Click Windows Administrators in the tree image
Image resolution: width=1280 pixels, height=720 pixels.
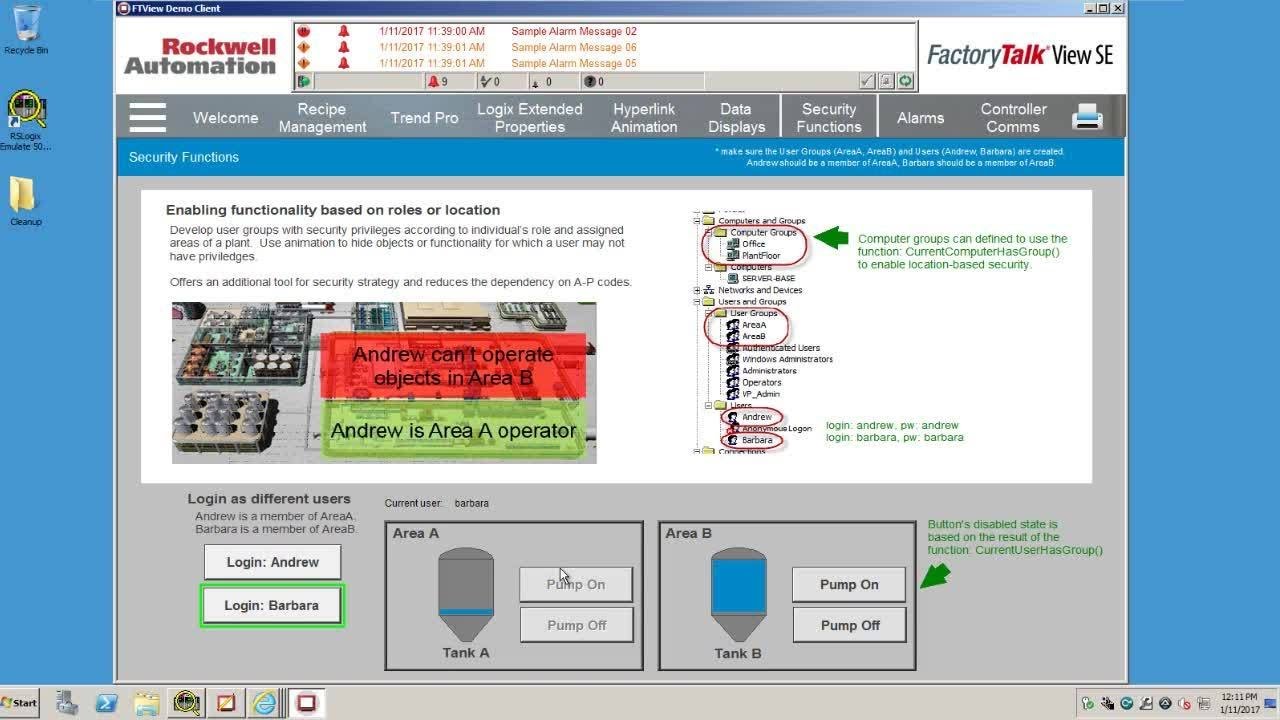(787, 359)
